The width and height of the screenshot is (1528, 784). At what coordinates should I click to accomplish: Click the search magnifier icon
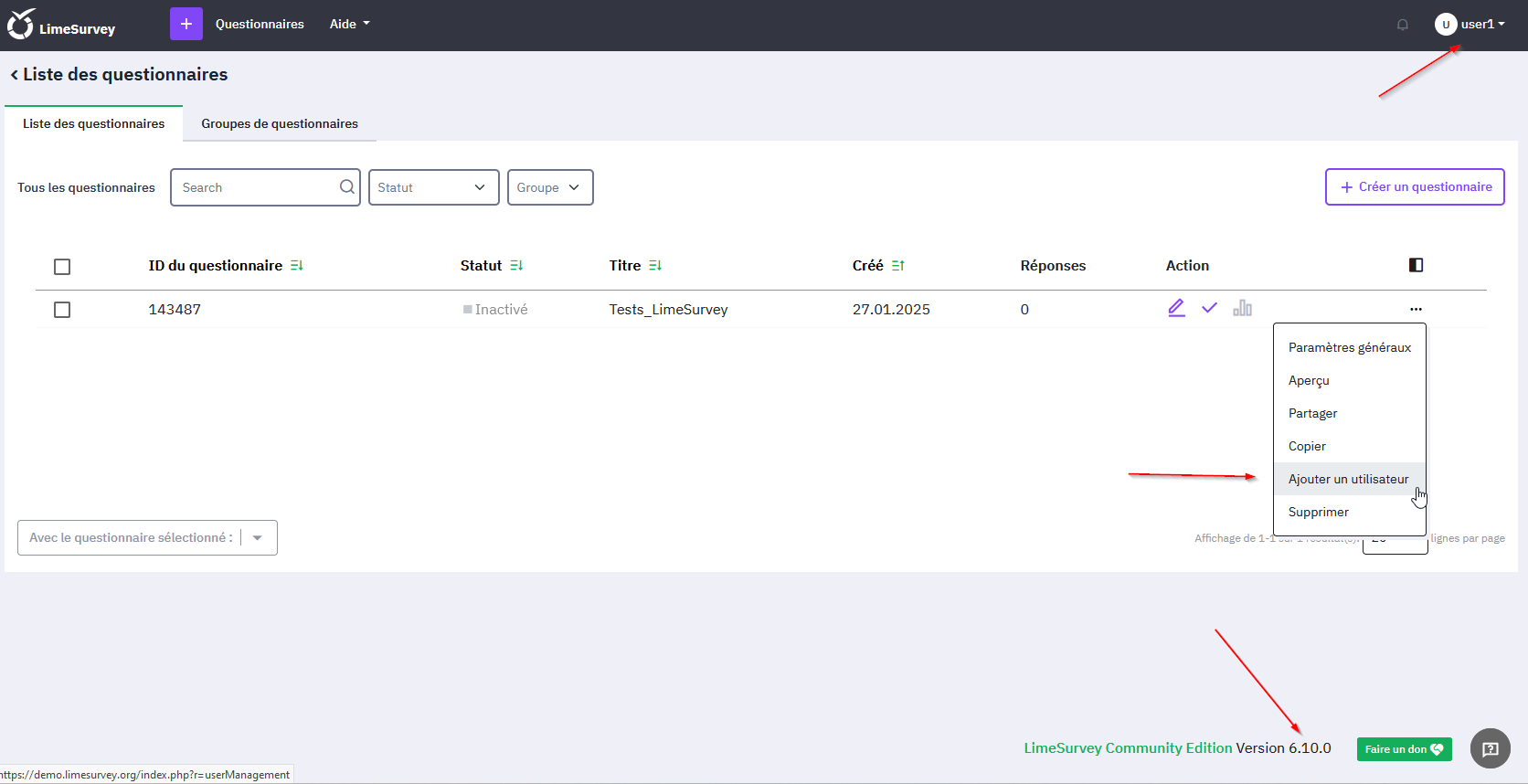[x=347, y=187]
